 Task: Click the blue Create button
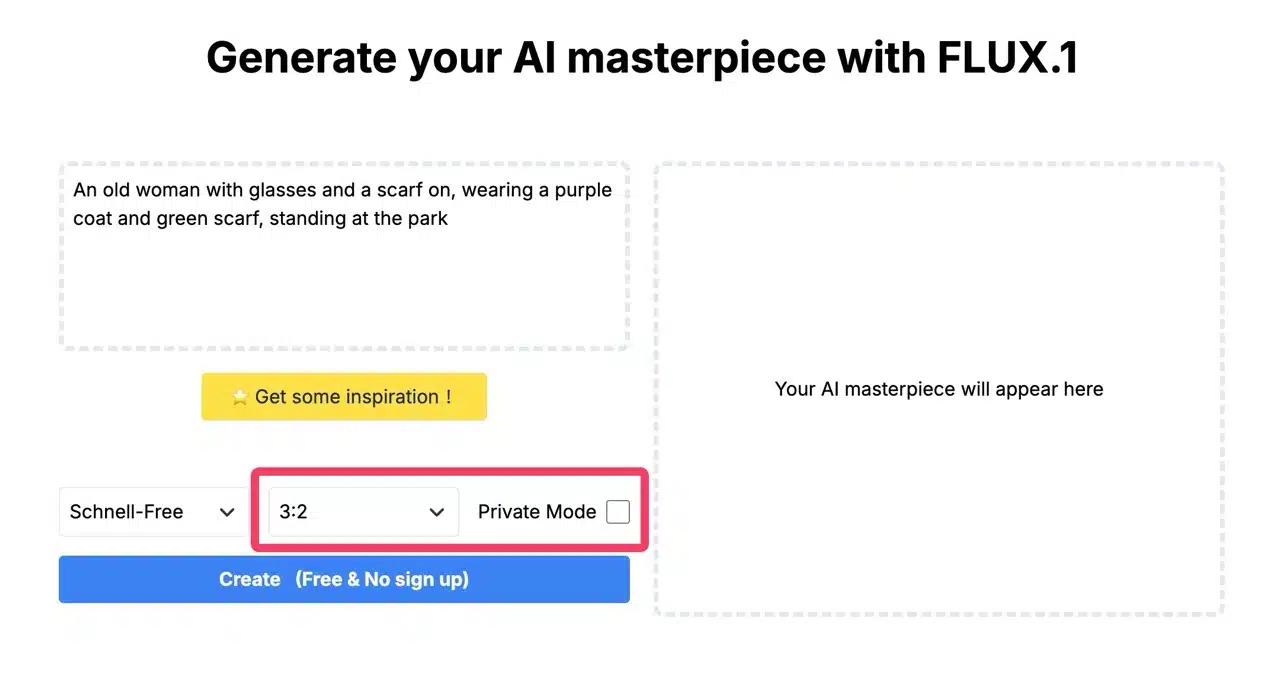coord(344,580)
